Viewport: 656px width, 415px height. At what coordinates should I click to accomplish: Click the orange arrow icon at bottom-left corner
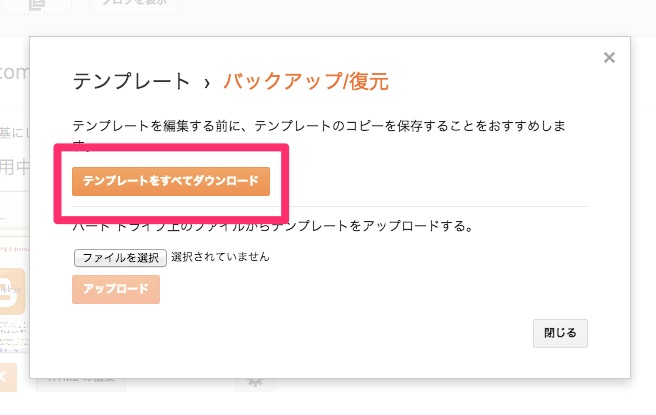[8, 377]
